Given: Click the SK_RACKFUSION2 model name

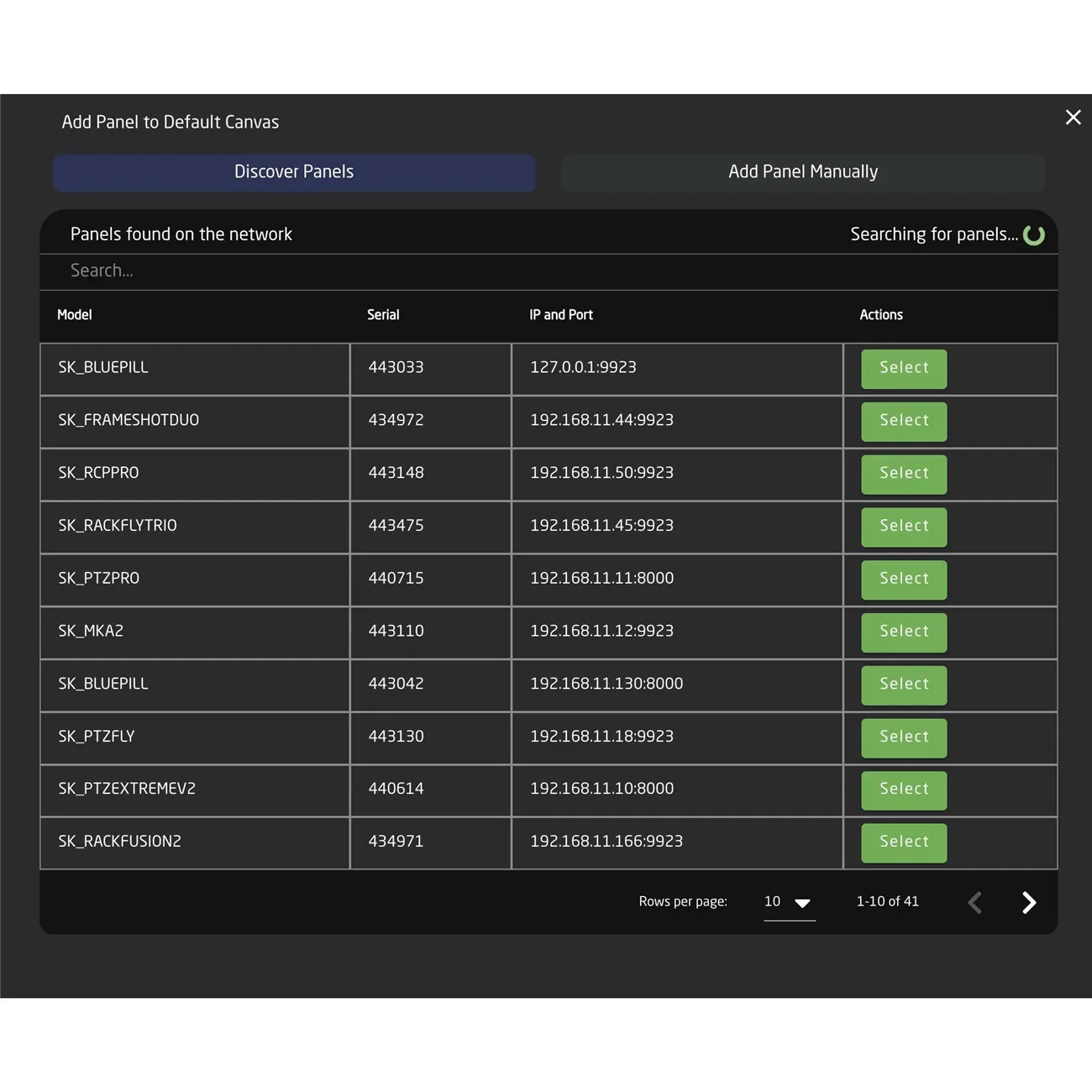Looking at the screenshot, I should [x=119, y=842].
